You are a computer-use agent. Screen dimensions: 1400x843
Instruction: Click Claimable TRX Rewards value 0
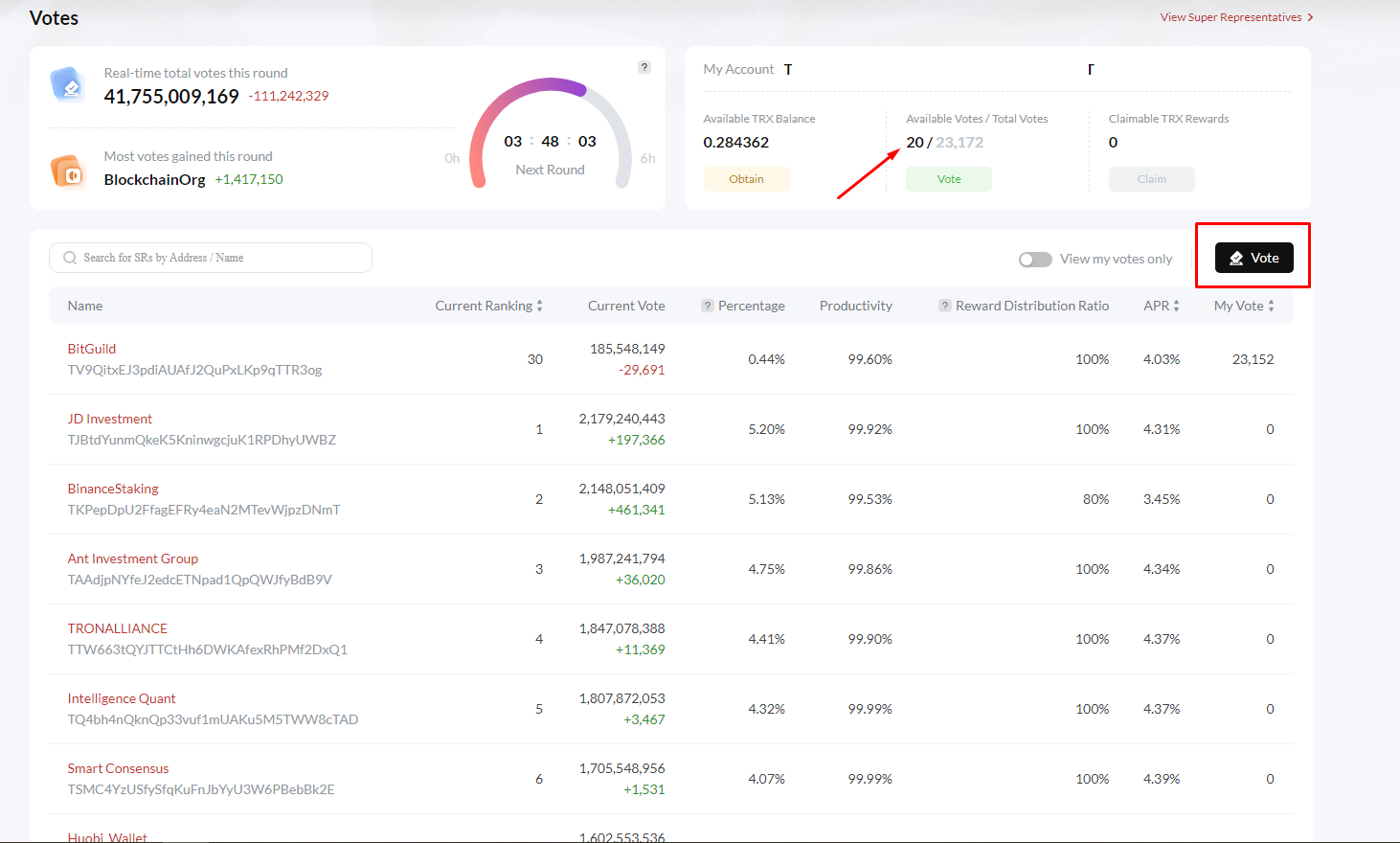tap(1113, 143)
